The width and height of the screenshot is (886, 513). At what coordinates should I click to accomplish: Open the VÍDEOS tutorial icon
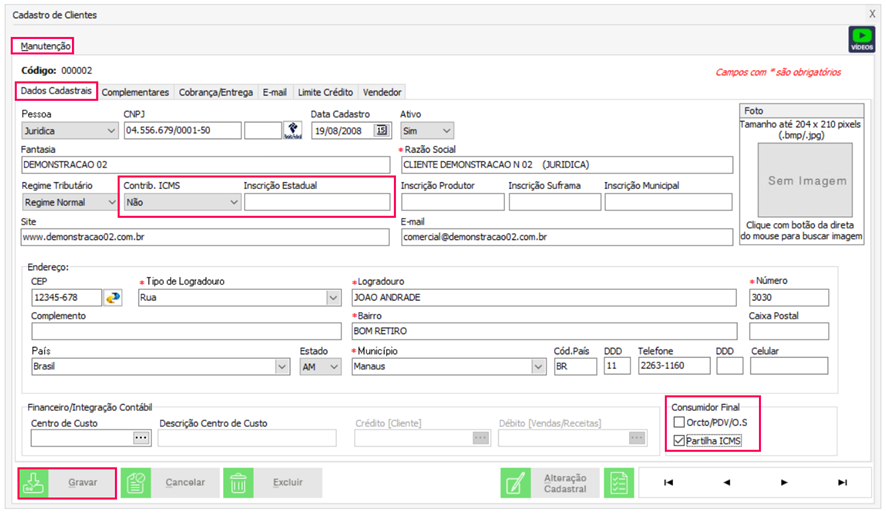tap(861, 39)
